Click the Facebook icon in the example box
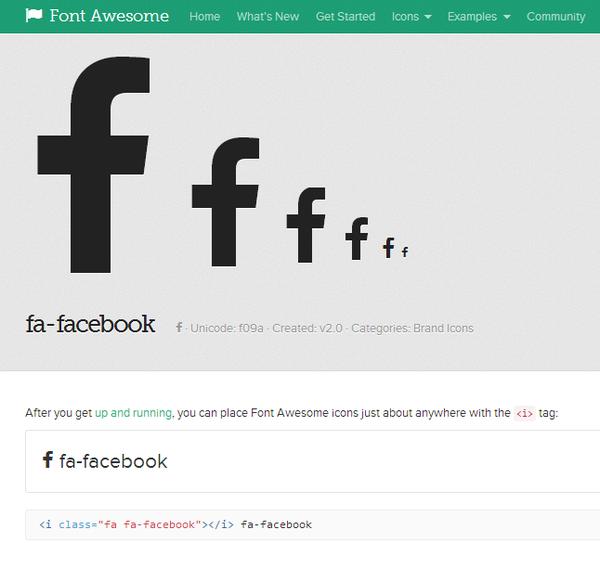The width and height of the screenshot is (600, 569). pyautogui.click(x=47, y=460)
